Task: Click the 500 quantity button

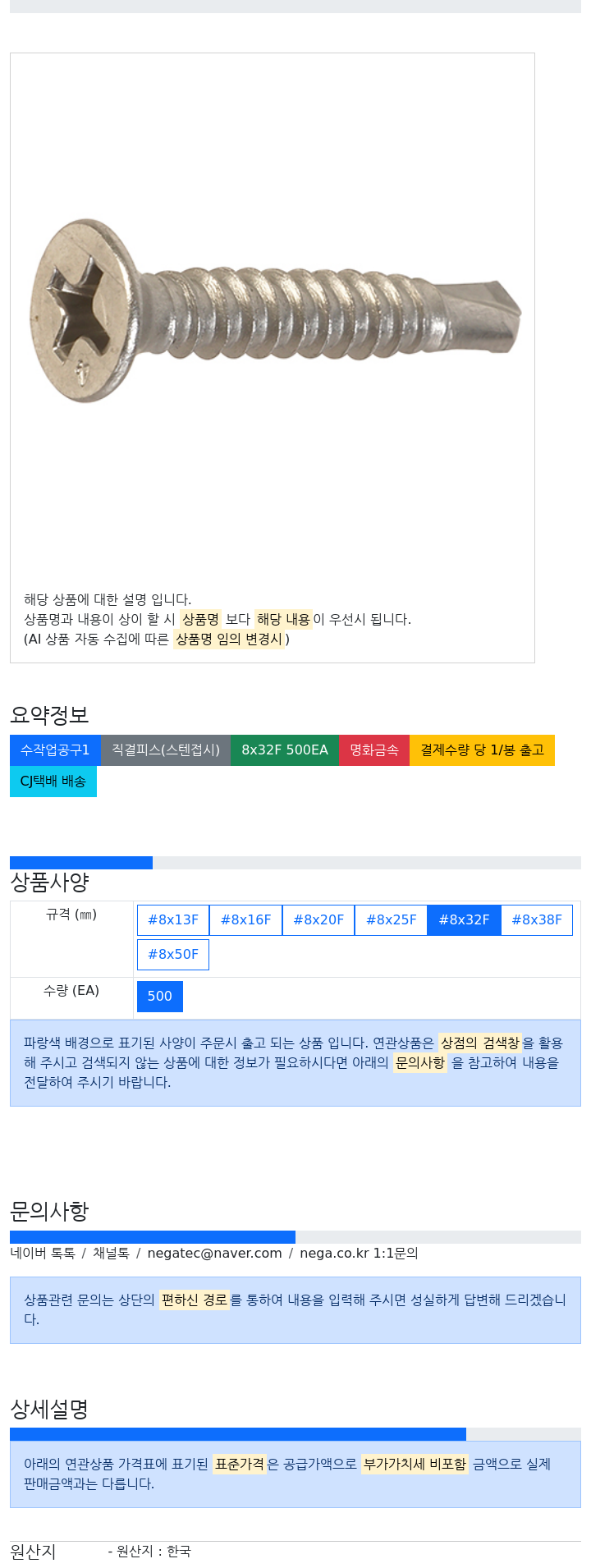Action: click(x=160, y=997)
